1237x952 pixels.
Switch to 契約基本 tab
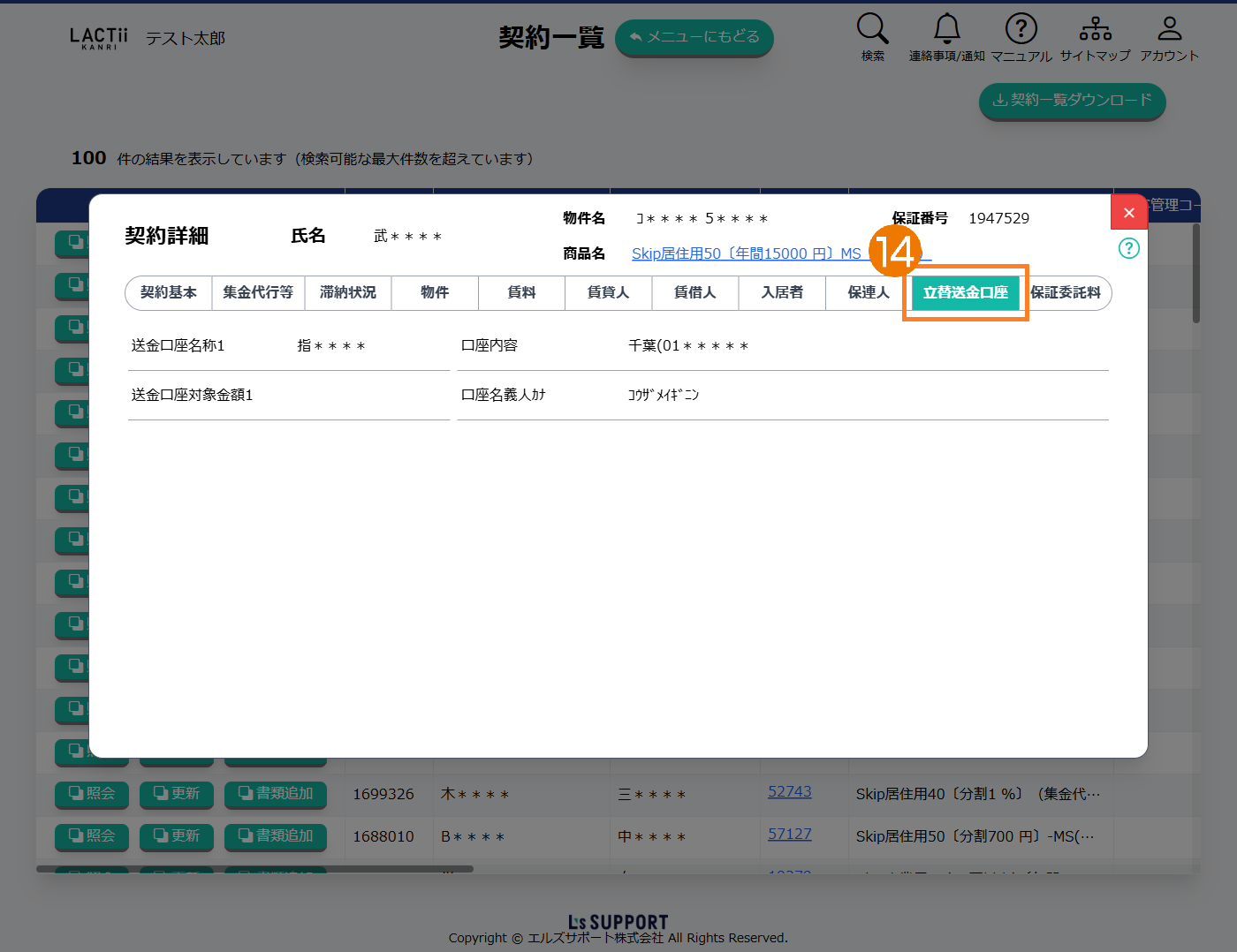click(169, 292)
